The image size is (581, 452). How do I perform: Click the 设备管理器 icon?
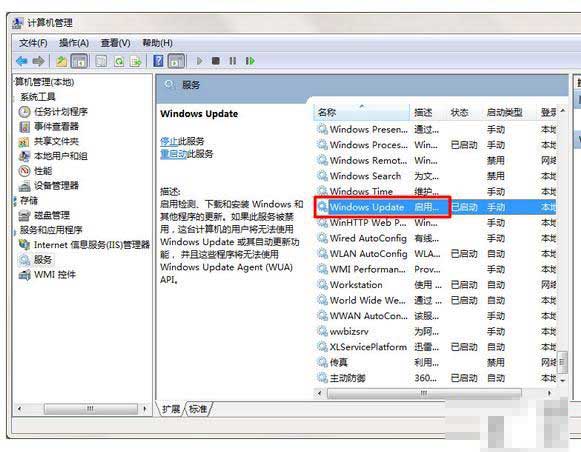(x=24, y=186)
